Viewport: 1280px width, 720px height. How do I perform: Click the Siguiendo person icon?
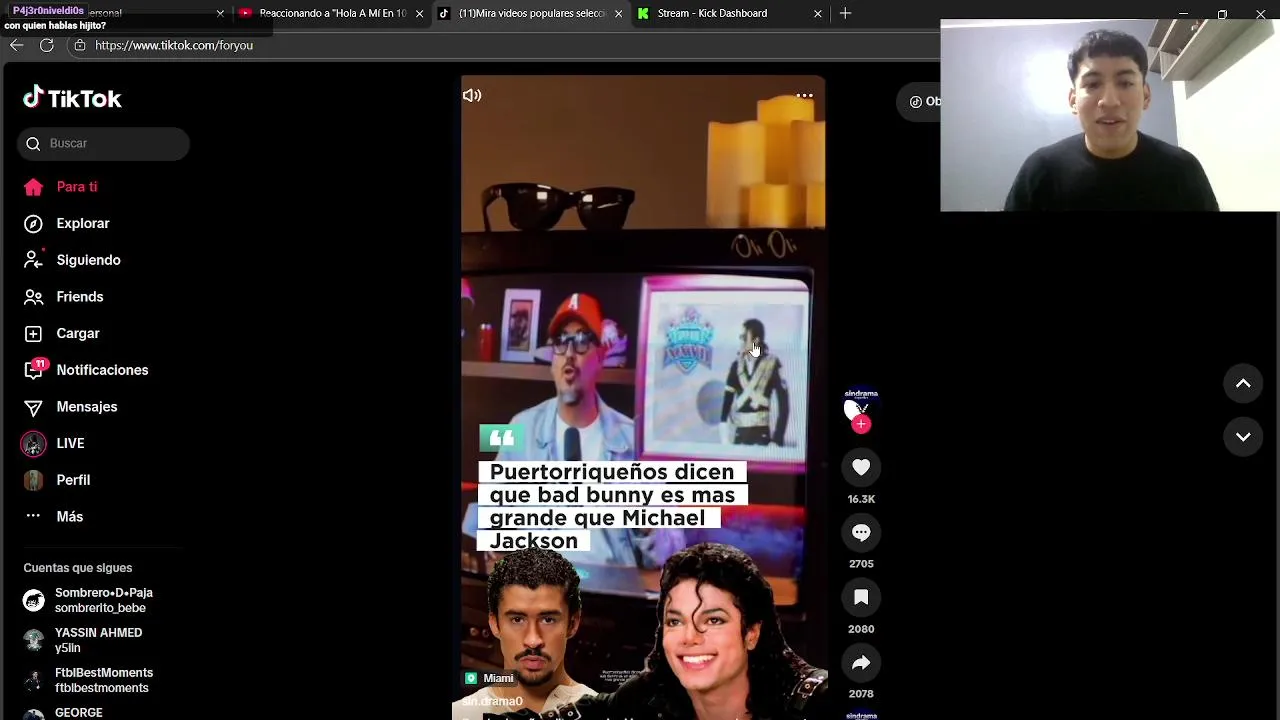(33, 260)
